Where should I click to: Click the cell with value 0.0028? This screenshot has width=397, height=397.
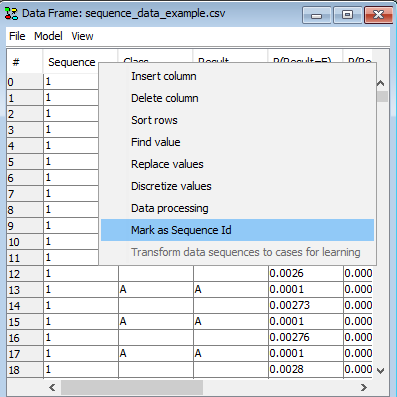[x=306, y=369]
